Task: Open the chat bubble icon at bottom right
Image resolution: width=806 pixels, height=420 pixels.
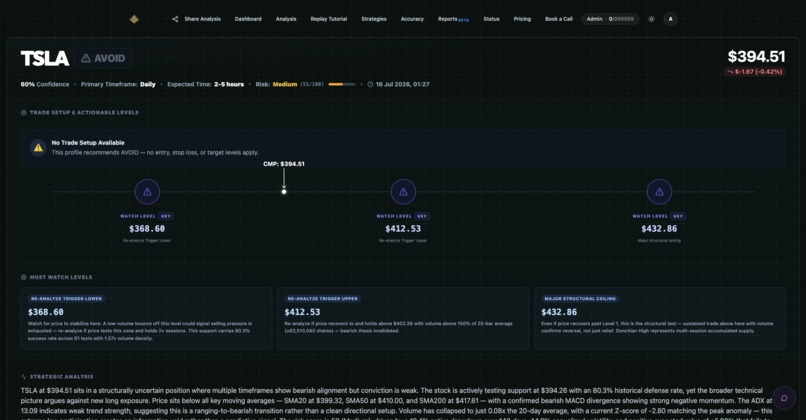Action: tap(784, 398)
